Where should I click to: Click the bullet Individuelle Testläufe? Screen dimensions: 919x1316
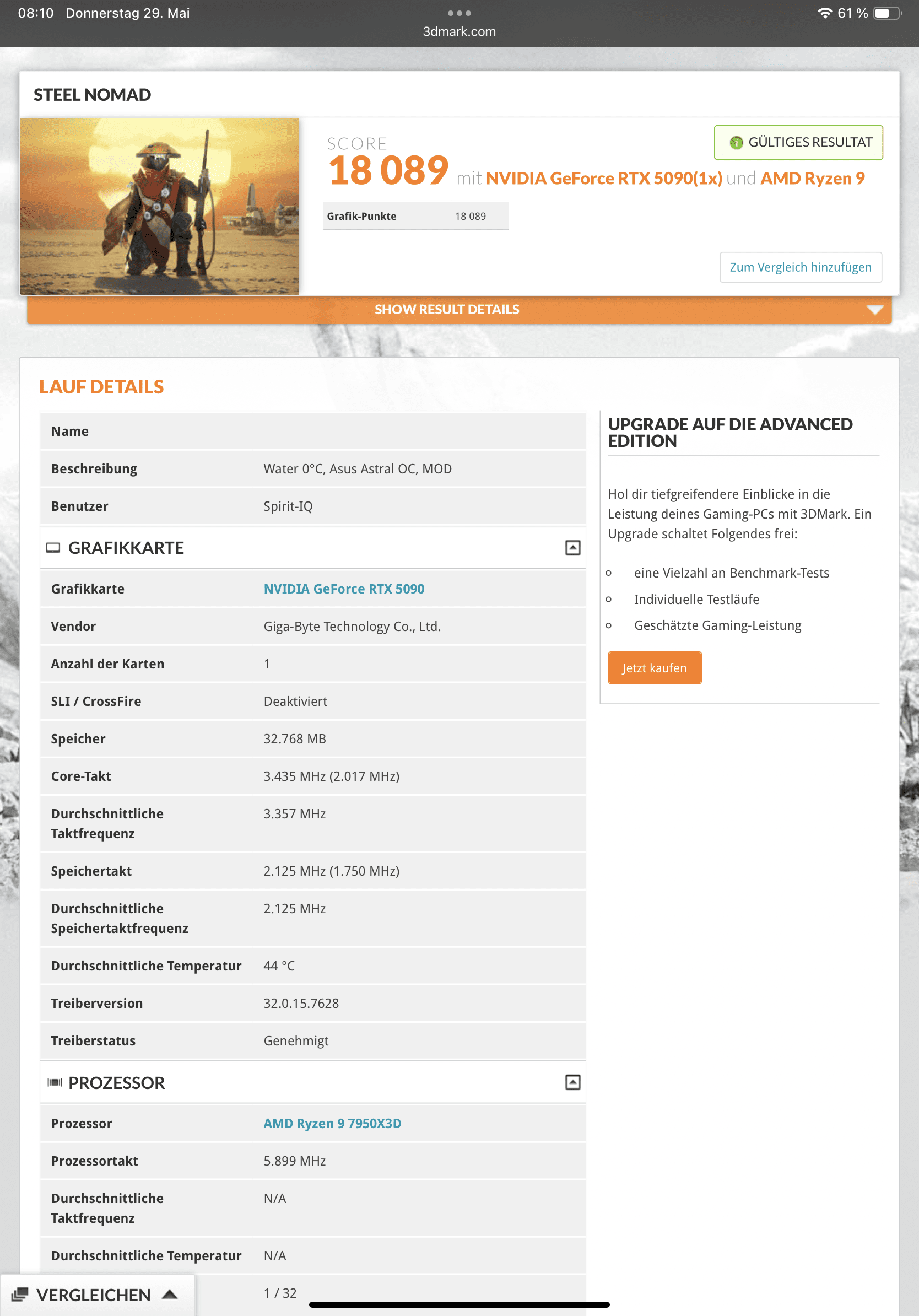697,599
